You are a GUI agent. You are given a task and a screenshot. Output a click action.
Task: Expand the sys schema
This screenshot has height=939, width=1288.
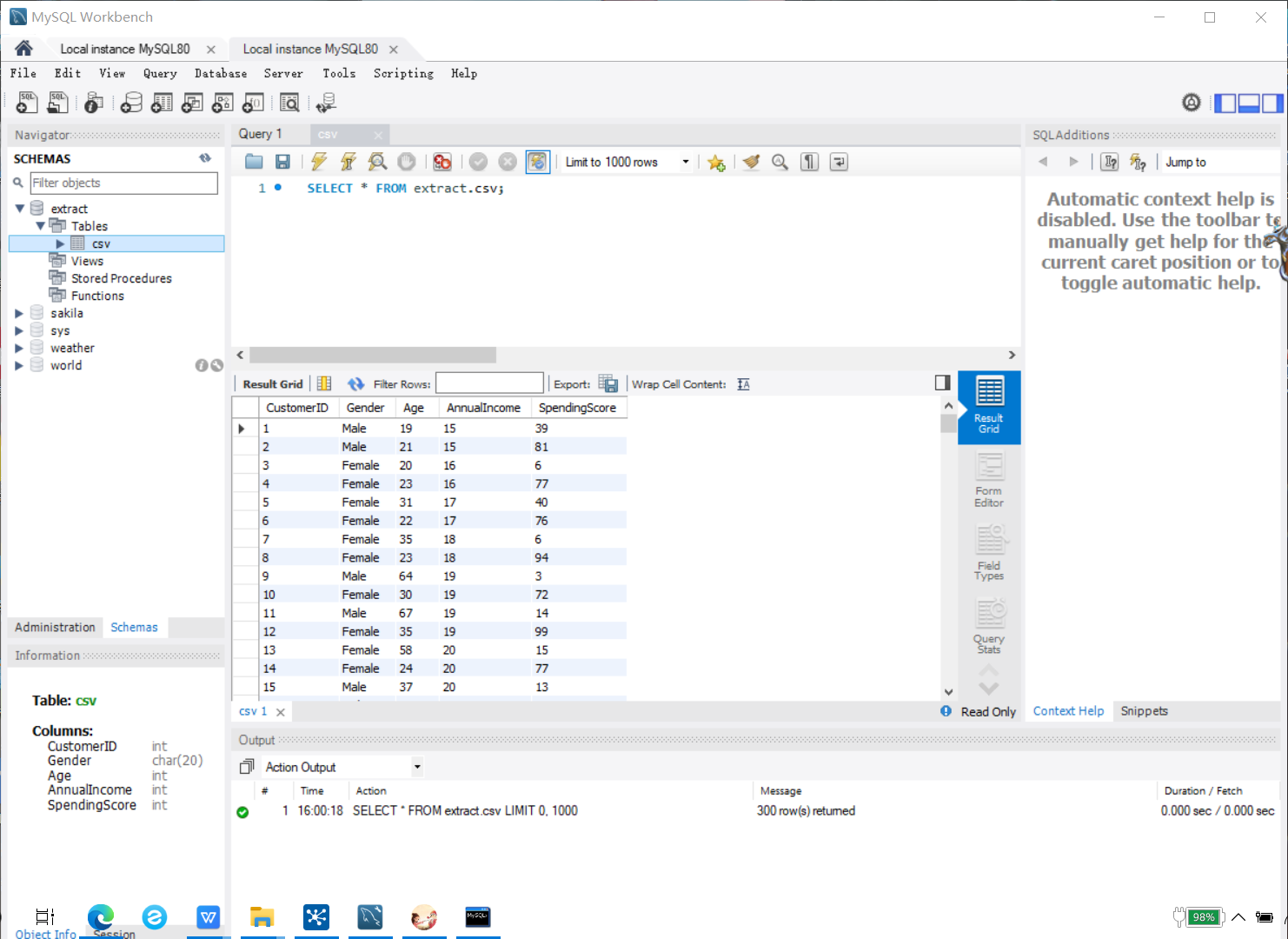point(19,330)
